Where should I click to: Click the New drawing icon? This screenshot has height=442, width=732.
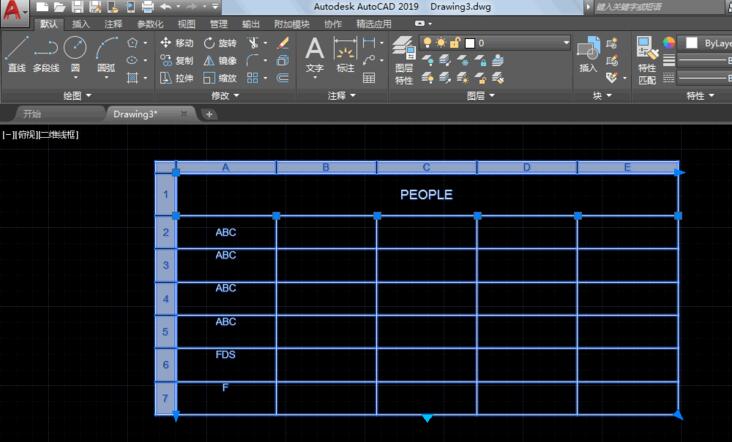(42, 7)
